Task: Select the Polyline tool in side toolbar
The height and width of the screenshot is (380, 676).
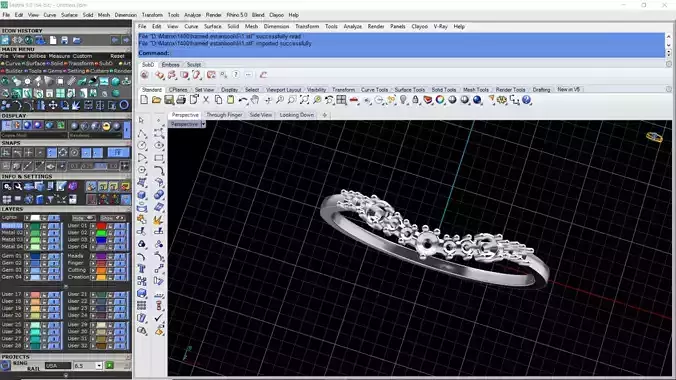Action: [142, 133]
